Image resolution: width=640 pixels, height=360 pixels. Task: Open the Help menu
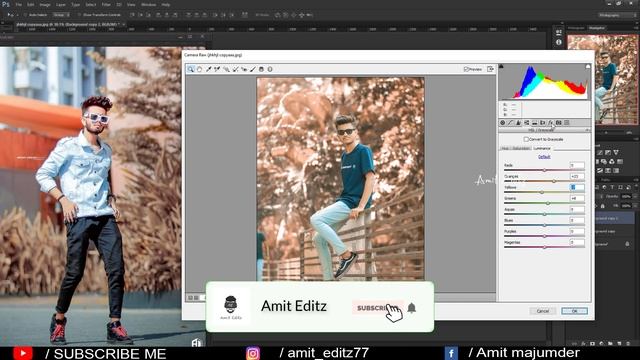click(x=166, y=4)
